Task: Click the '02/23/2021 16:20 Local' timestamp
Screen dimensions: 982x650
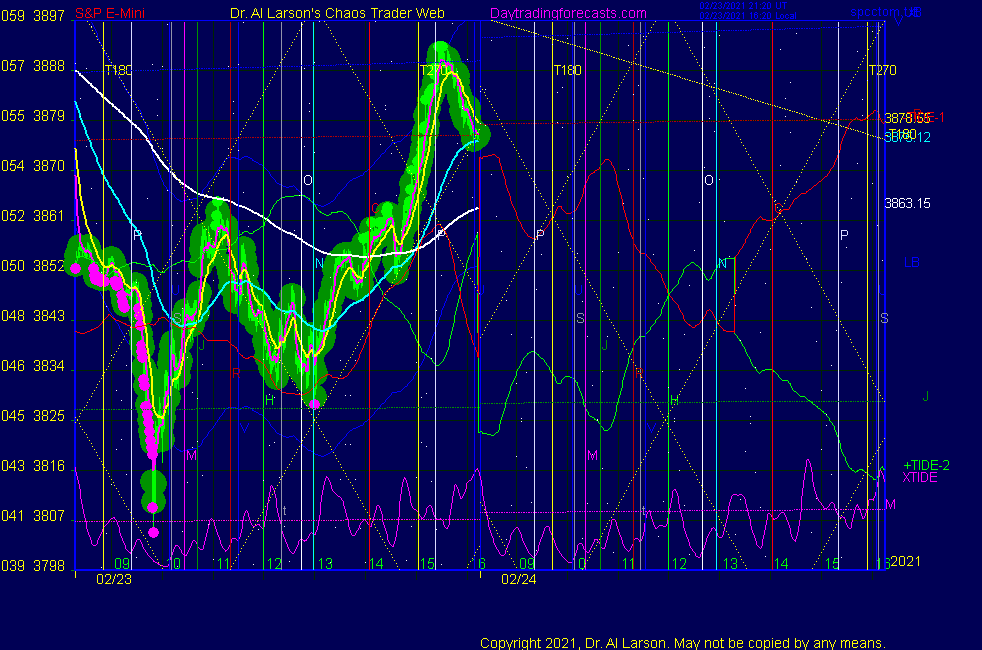Action: [x=748, y=16]
